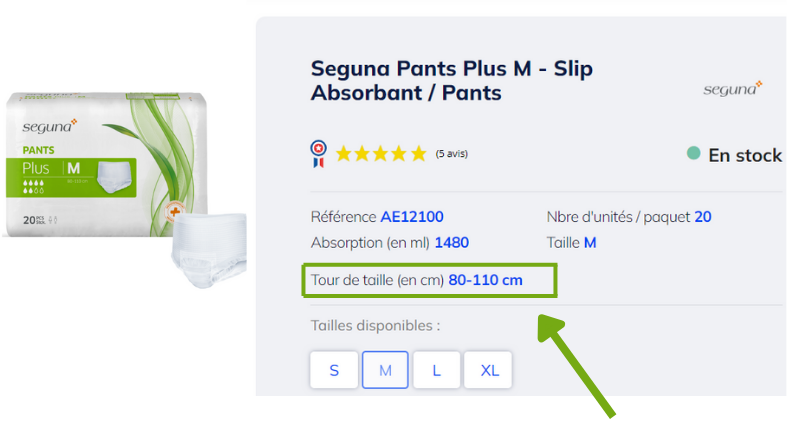Click the Seguna Pants Plus M product title

pyautogui.click(x=452, y=81)
